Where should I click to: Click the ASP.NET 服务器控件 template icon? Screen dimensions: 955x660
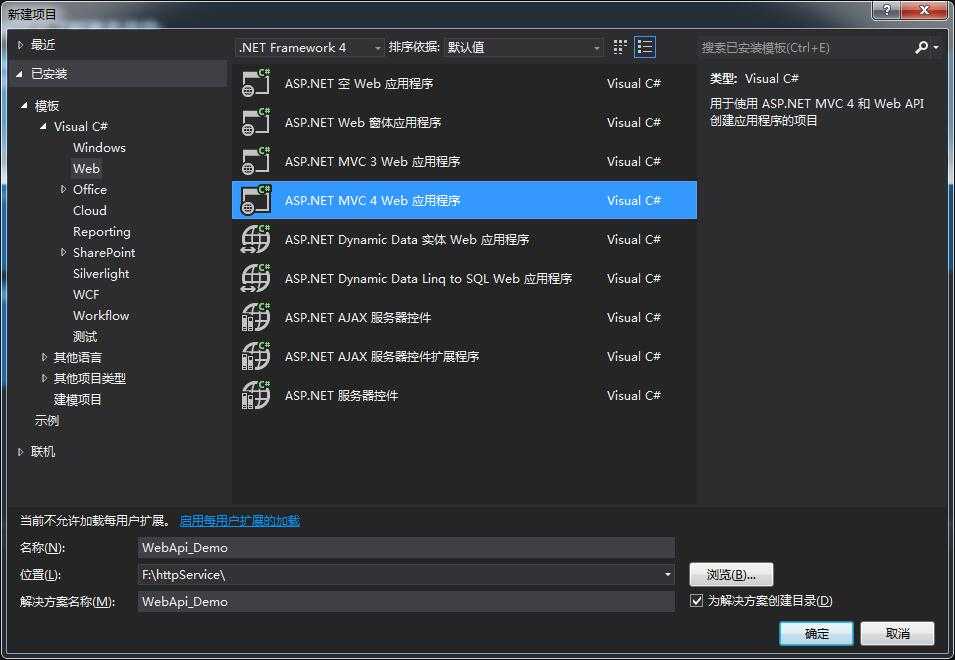[x=256, y=395]
